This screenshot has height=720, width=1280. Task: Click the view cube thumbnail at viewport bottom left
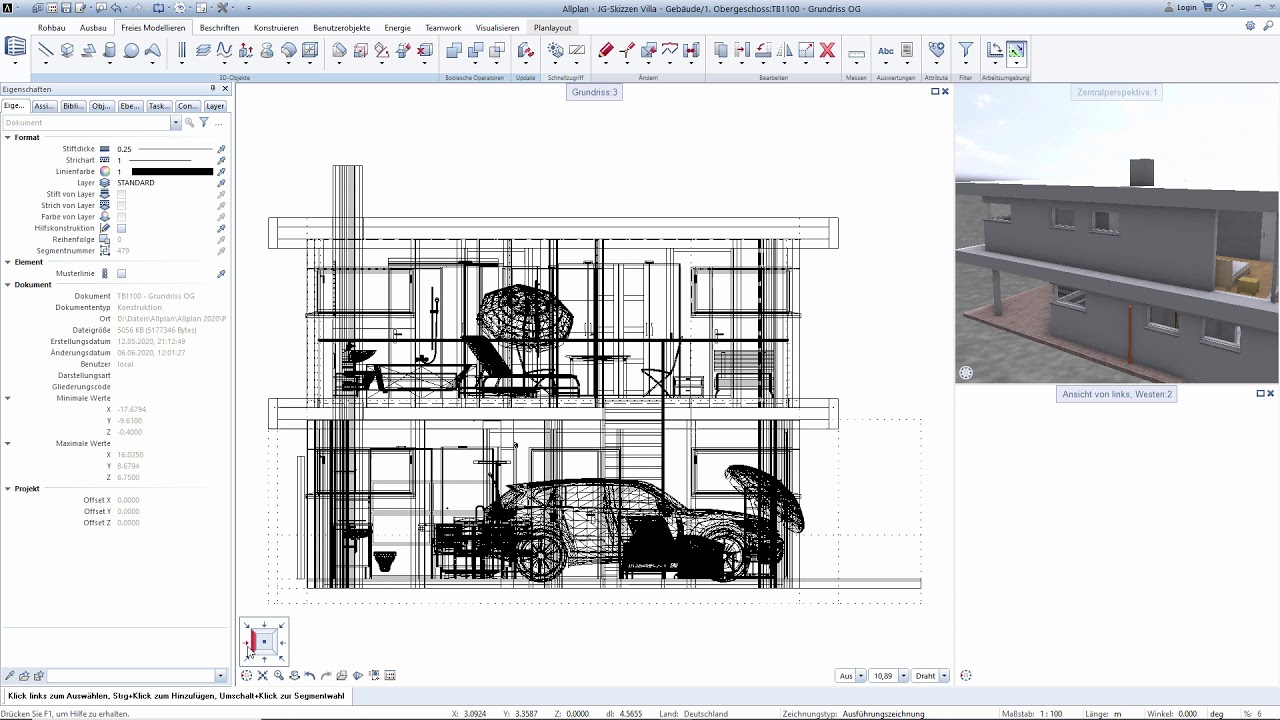click(x=264, y=641)
